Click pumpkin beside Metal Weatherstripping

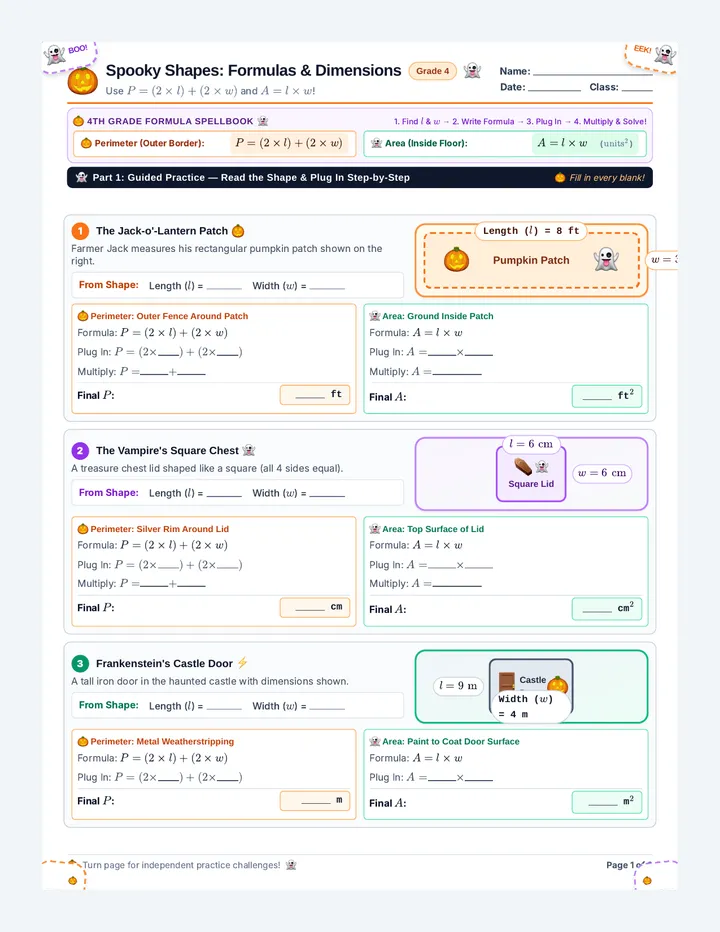coord(83,742)
